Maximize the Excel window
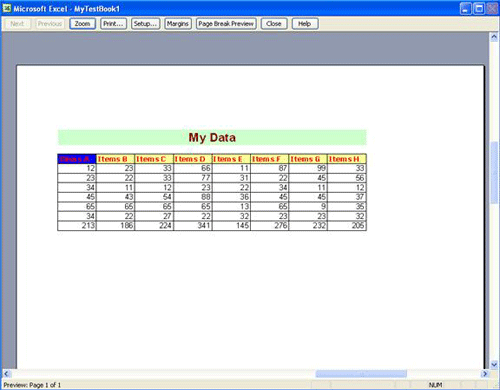 [479, 9]
